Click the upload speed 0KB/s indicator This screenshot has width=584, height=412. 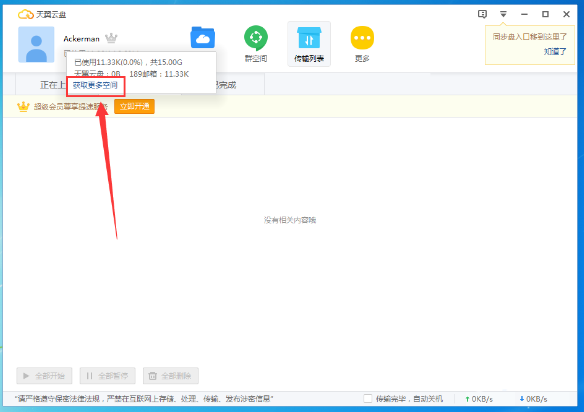479,399
